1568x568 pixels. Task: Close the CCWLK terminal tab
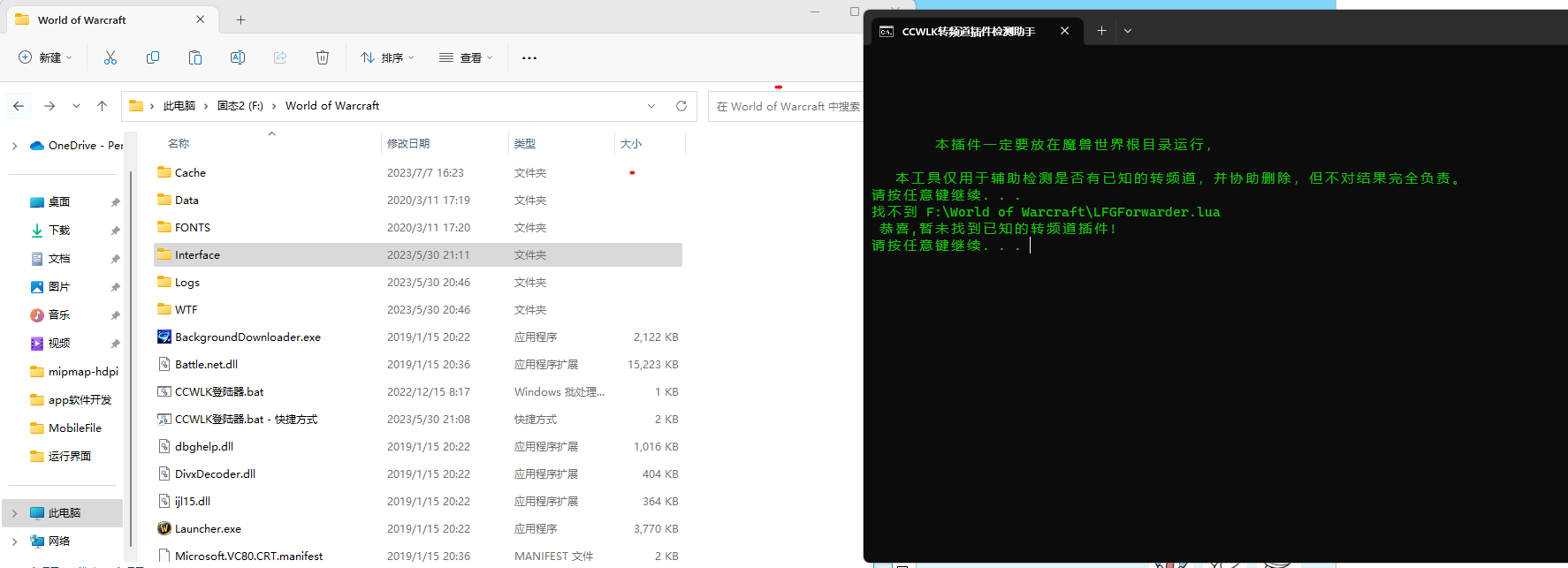(1065, 31)
